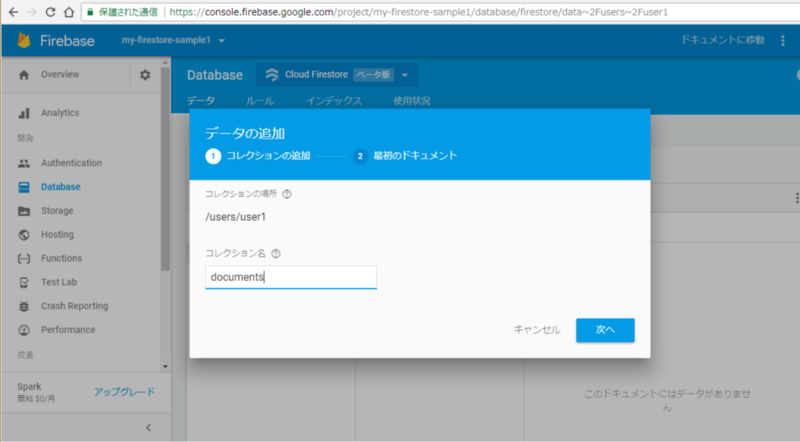The image size is (800, 442).
Task: Click the Hosting globe icon
Action: coord(24,235)
